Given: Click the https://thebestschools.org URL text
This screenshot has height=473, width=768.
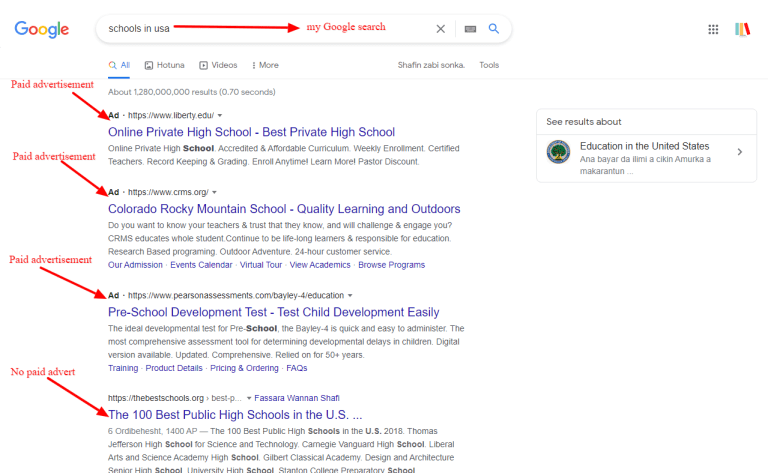Looking at the screenshot, I should tap(156, 398).
